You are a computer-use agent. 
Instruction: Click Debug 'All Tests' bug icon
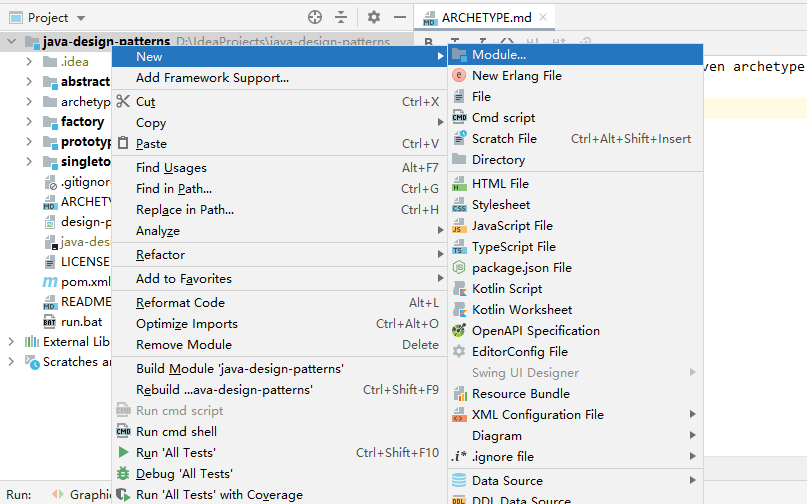(123, 473)
